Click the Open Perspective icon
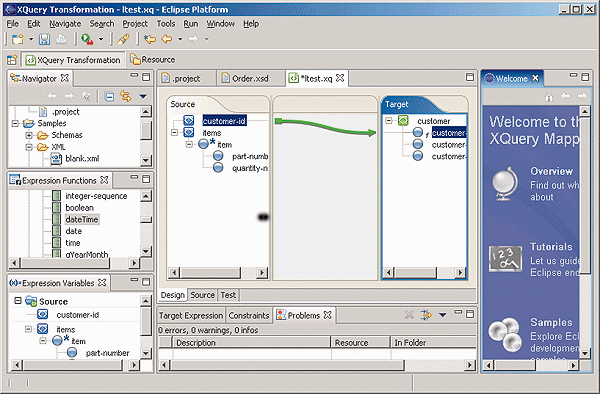This screenshot has width=600, height=394. point(12,60)
